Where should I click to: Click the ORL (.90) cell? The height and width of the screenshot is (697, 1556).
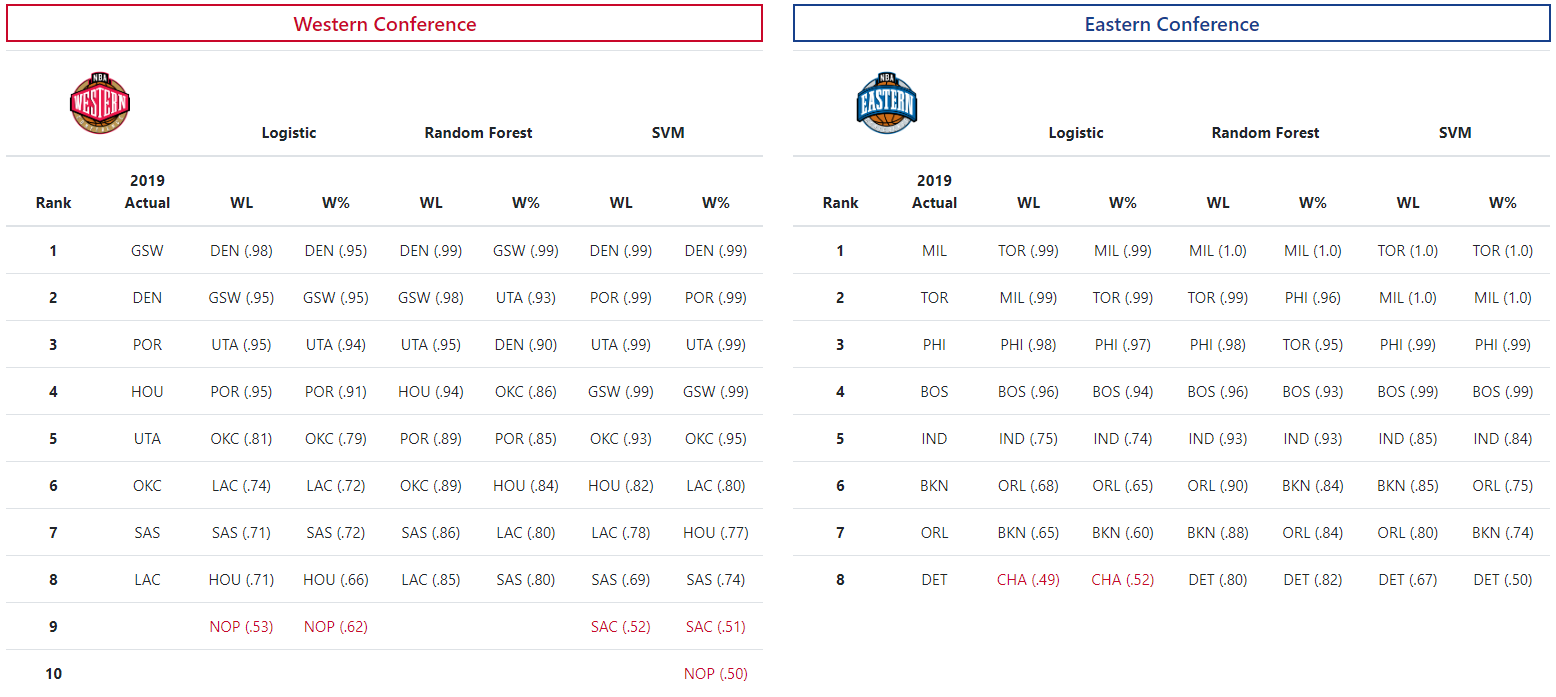pos(1218,486)
